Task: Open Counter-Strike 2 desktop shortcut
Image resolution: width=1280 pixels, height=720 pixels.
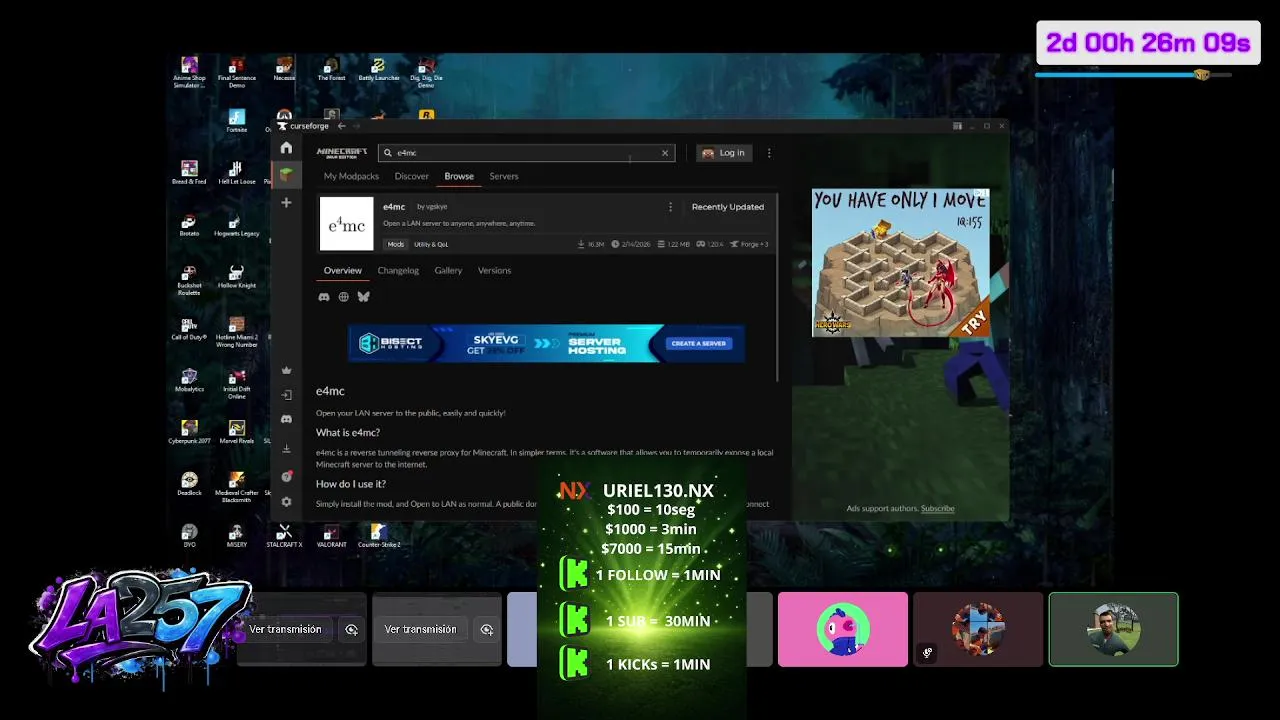Action: [379, 537]
